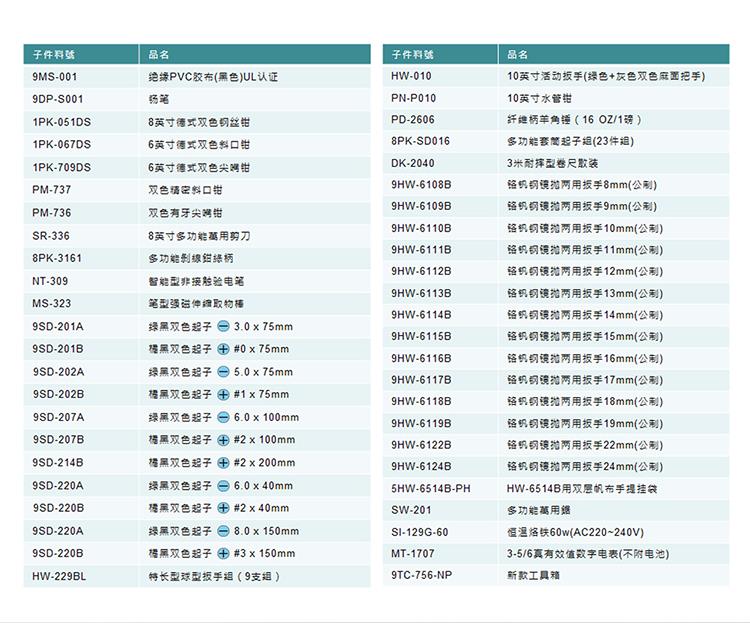Image resolution: width=750 pixels, height=623 pixels.
Task: Click part number 9TC-756-NP
Action: coord(421,575)
